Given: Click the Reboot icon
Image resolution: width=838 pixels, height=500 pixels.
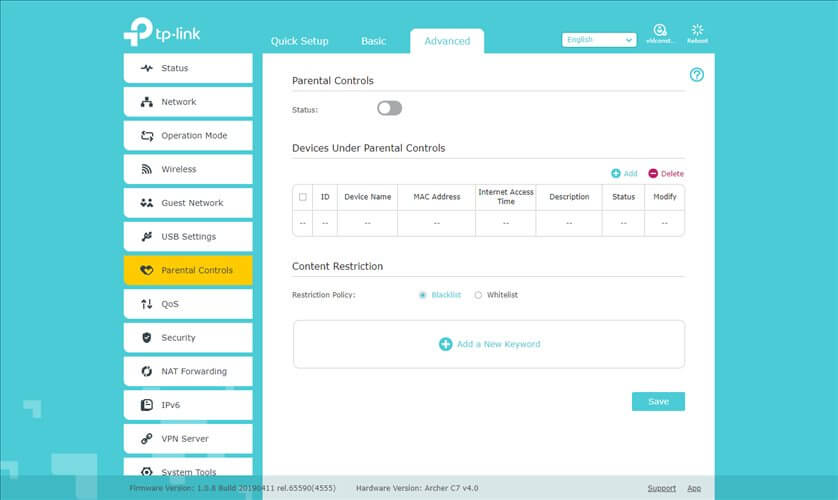Looking at the screenshot, I should click(697, 31).
